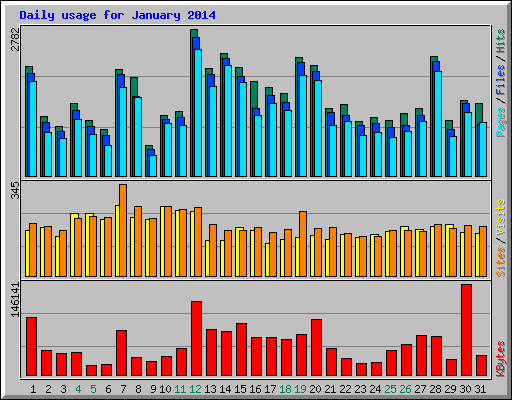Viewport: 512px width, 400px height.
Task: Click the green day label 19
Action: [x=300, y=389]
